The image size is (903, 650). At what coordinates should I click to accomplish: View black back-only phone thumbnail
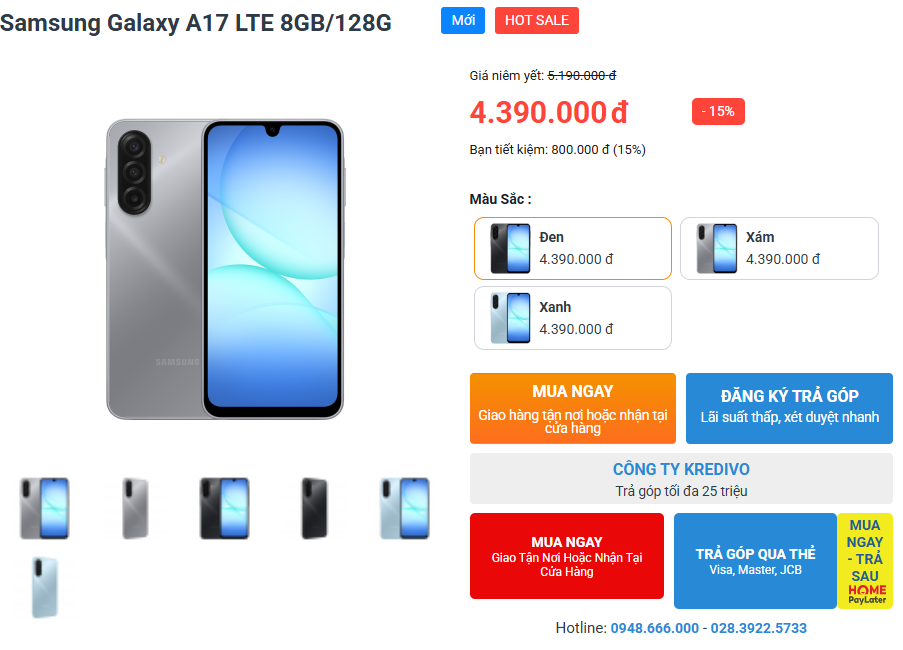tap(314, 508)
